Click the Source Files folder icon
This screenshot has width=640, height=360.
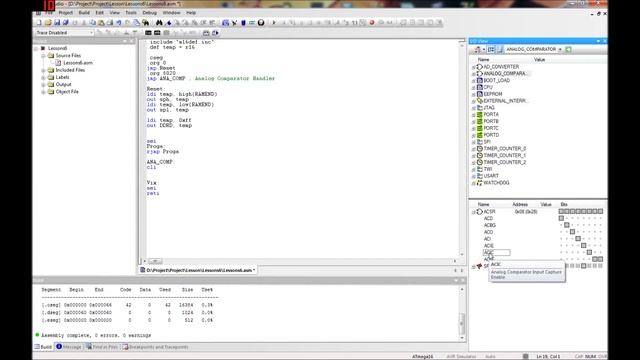51,56
